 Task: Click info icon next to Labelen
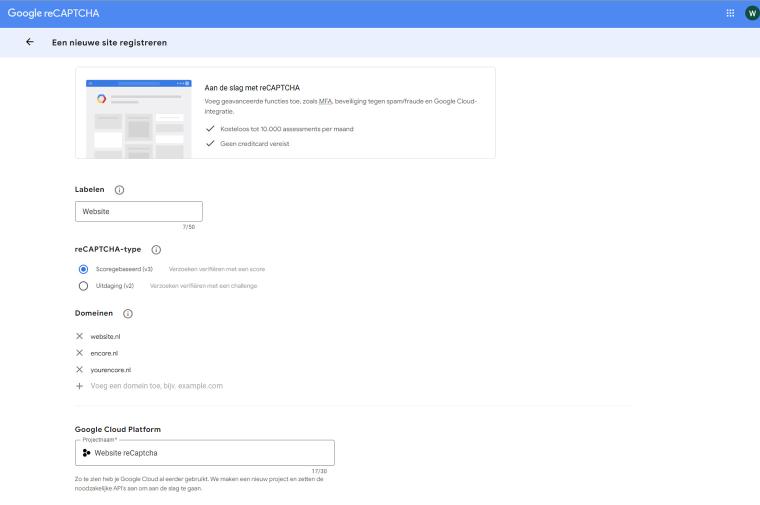tap(119, 190)
